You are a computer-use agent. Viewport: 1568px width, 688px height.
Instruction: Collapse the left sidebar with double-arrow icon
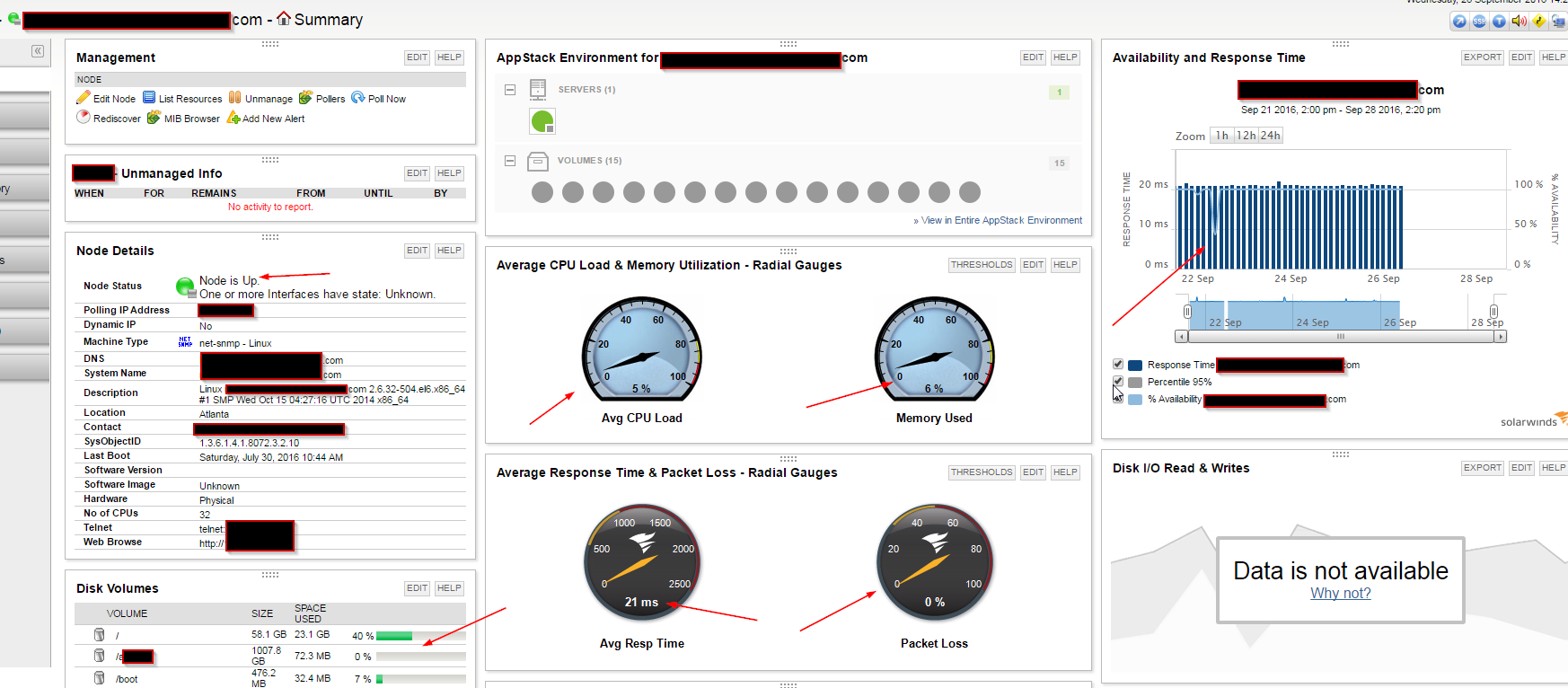(38, 51)
